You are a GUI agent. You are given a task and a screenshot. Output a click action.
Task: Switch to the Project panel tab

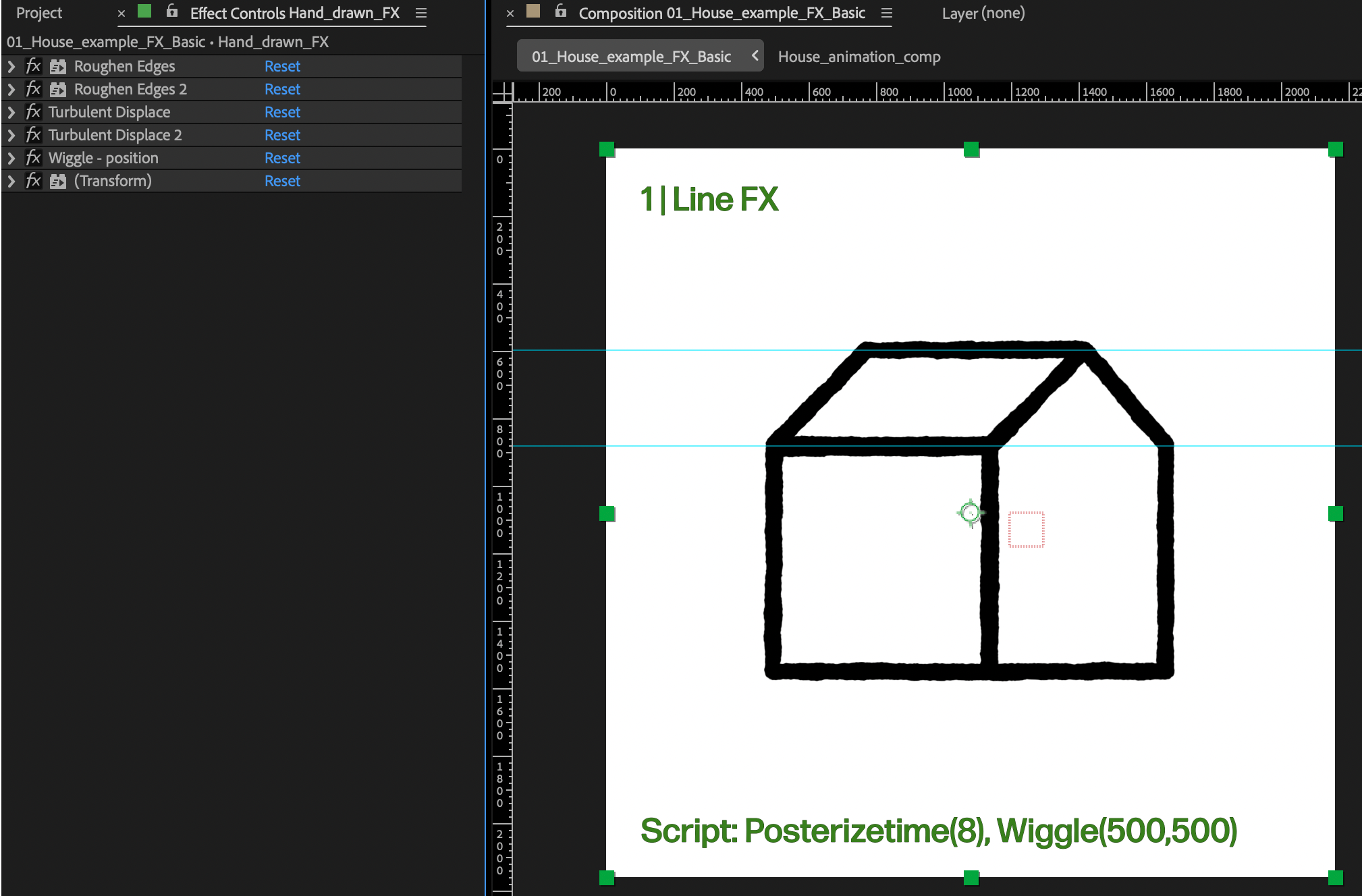click(x=39, y=13)
